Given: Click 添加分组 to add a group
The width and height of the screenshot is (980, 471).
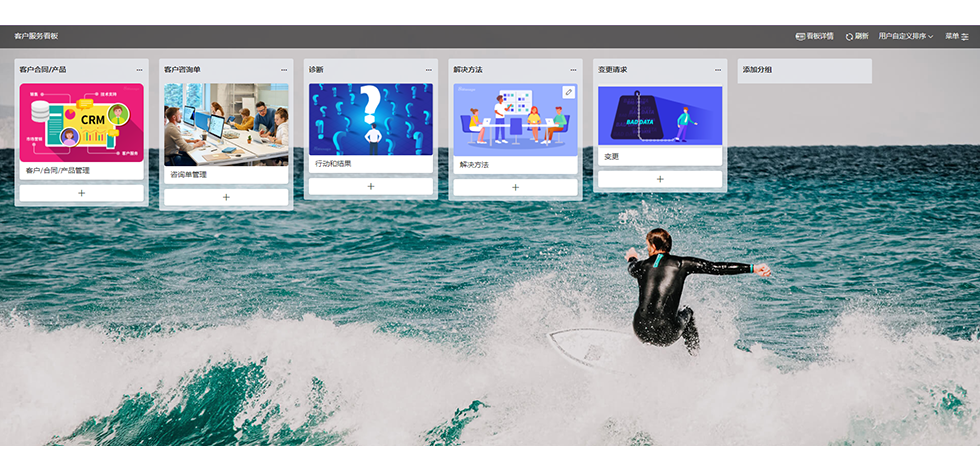Looking at the screenshot, I should tap(804, 70).
